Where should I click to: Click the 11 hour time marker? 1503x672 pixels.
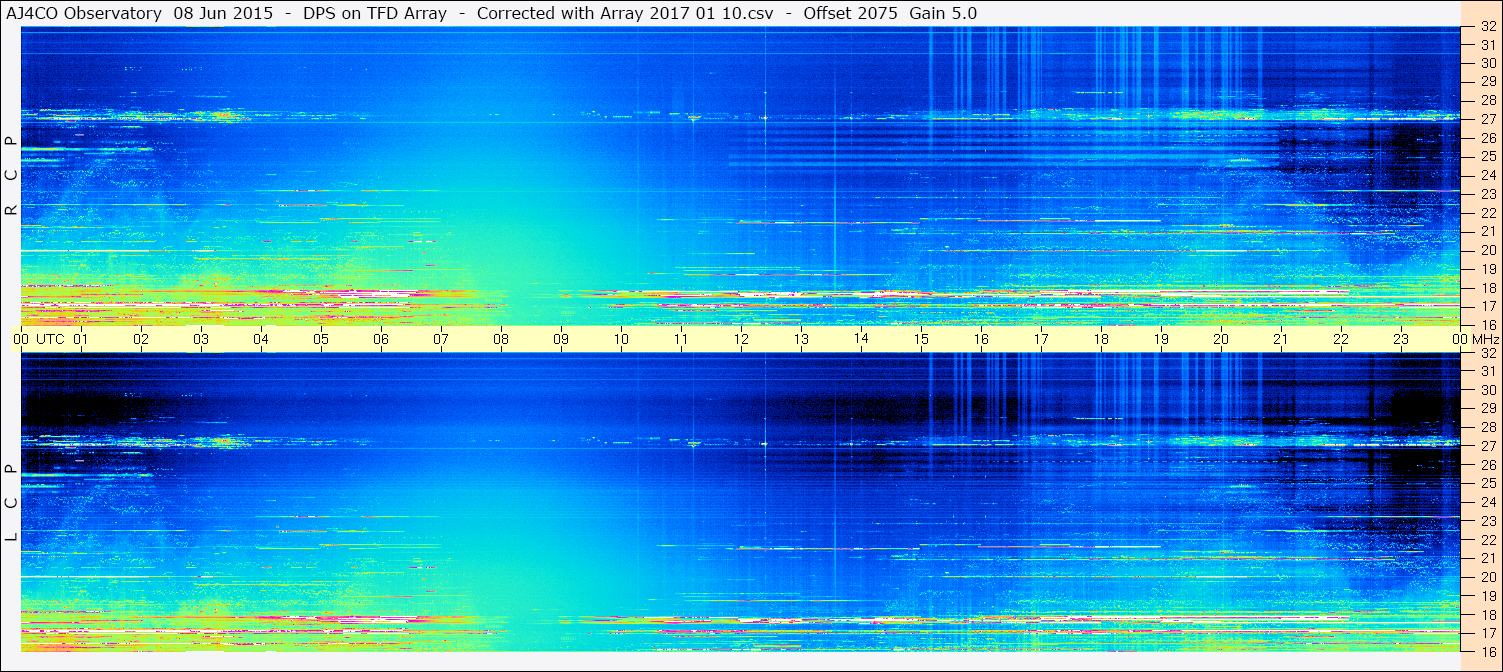point(681,339)
